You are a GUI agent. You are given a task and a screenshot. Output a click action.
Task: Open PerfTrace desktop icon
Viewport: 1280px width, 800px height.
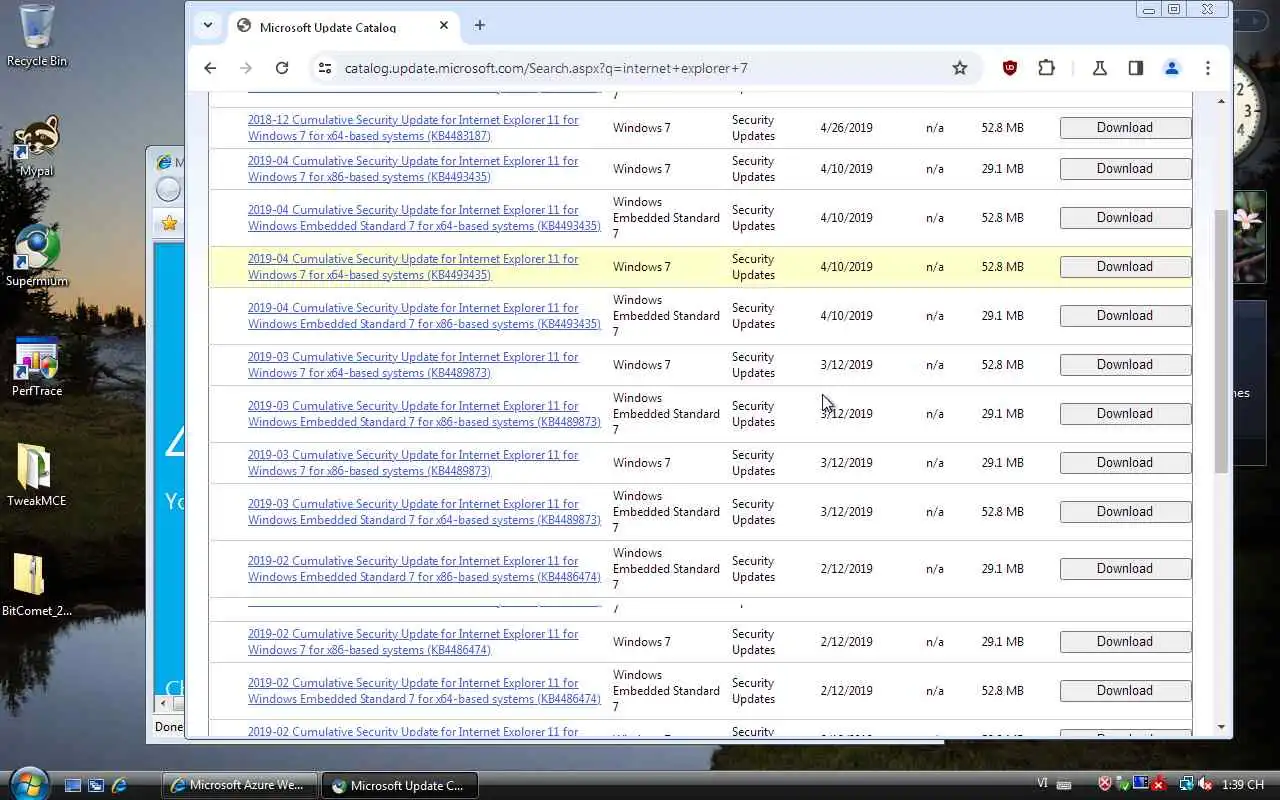(x=37, y=366)
